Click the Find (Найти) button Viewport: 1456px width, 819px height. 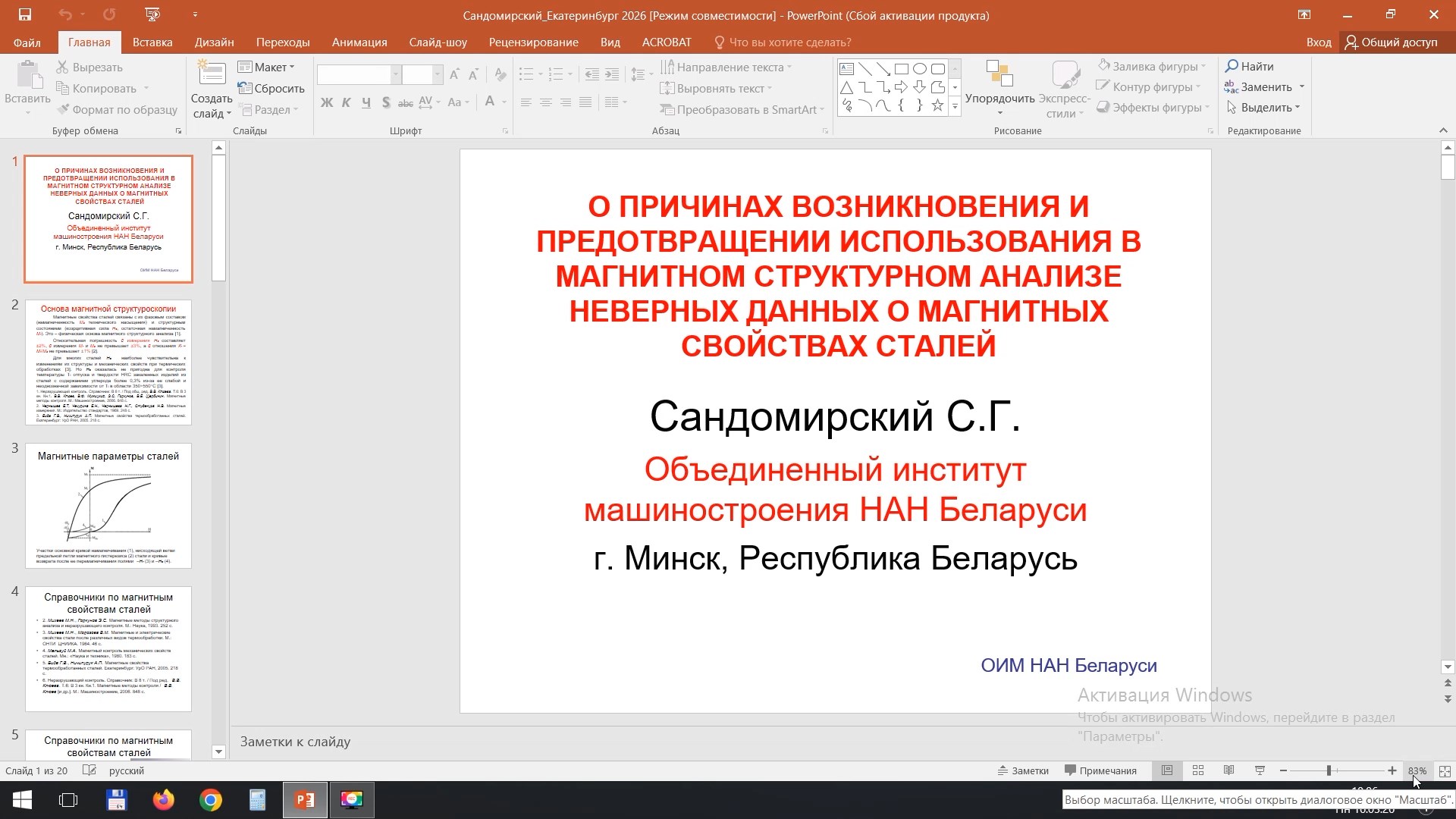(x=1250, y=67)
